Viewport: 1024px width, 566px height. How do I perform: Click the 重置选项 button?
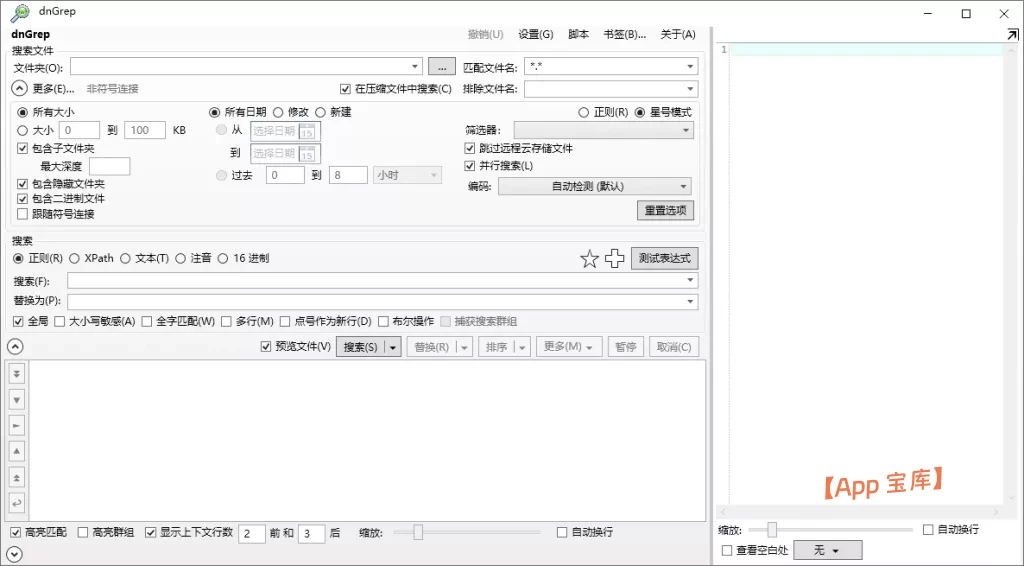665,210
